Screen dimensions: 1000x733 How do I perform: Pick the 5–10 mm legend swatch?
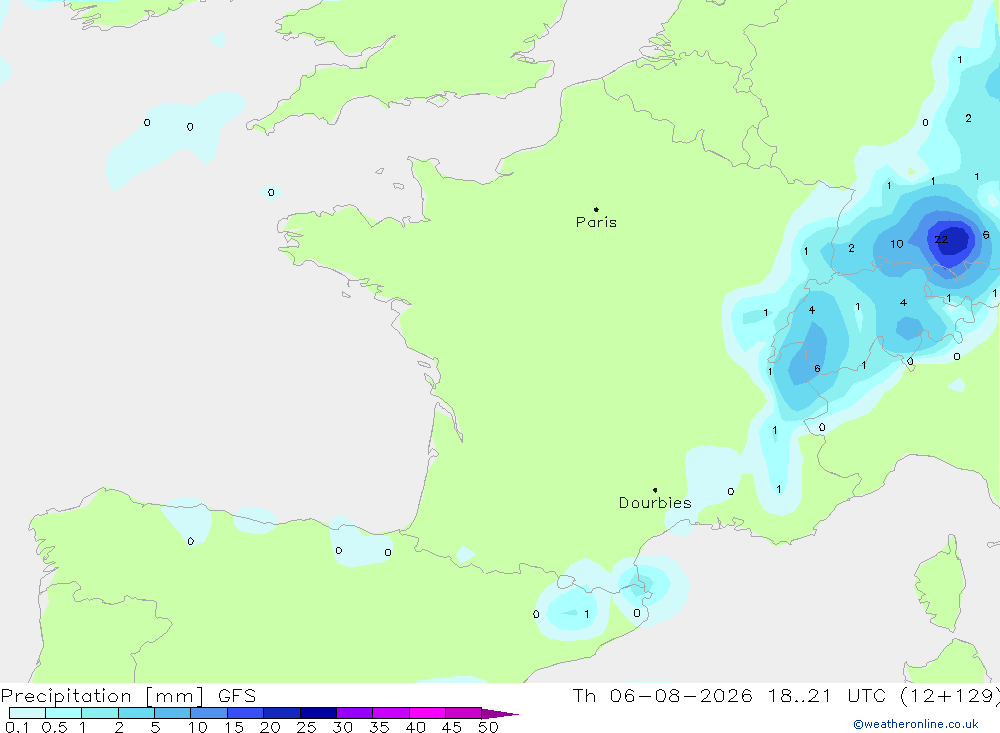(x=173, y=713)
